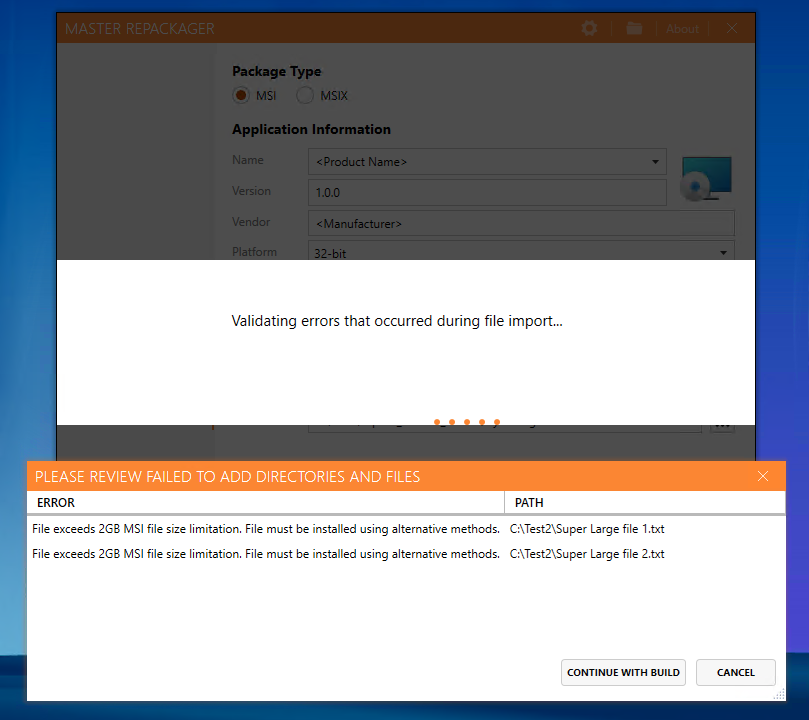Click the Version input field

point(487,193)
